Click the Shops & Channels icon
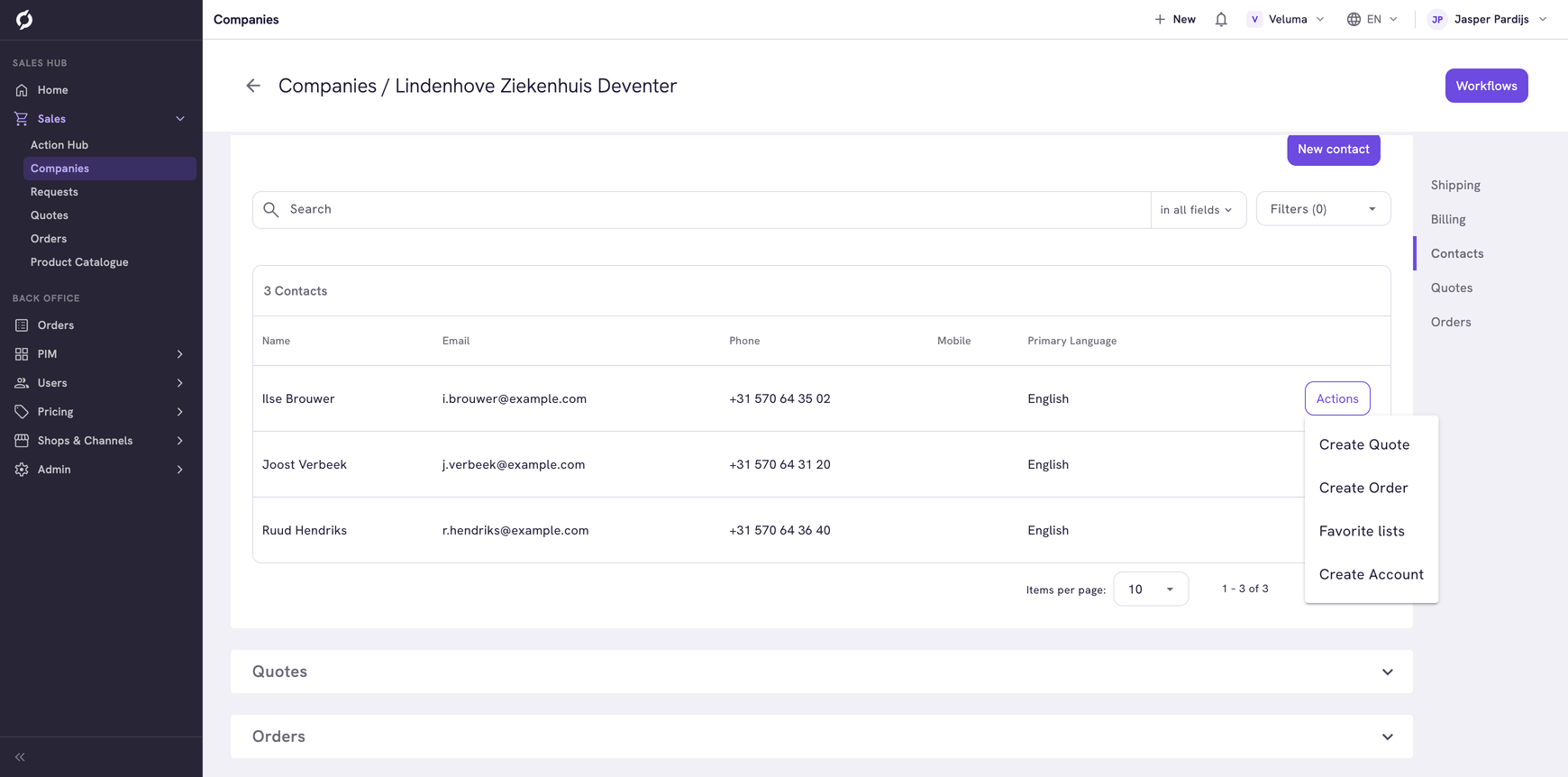Viewport: 1568px width, 777px height. 22,441
